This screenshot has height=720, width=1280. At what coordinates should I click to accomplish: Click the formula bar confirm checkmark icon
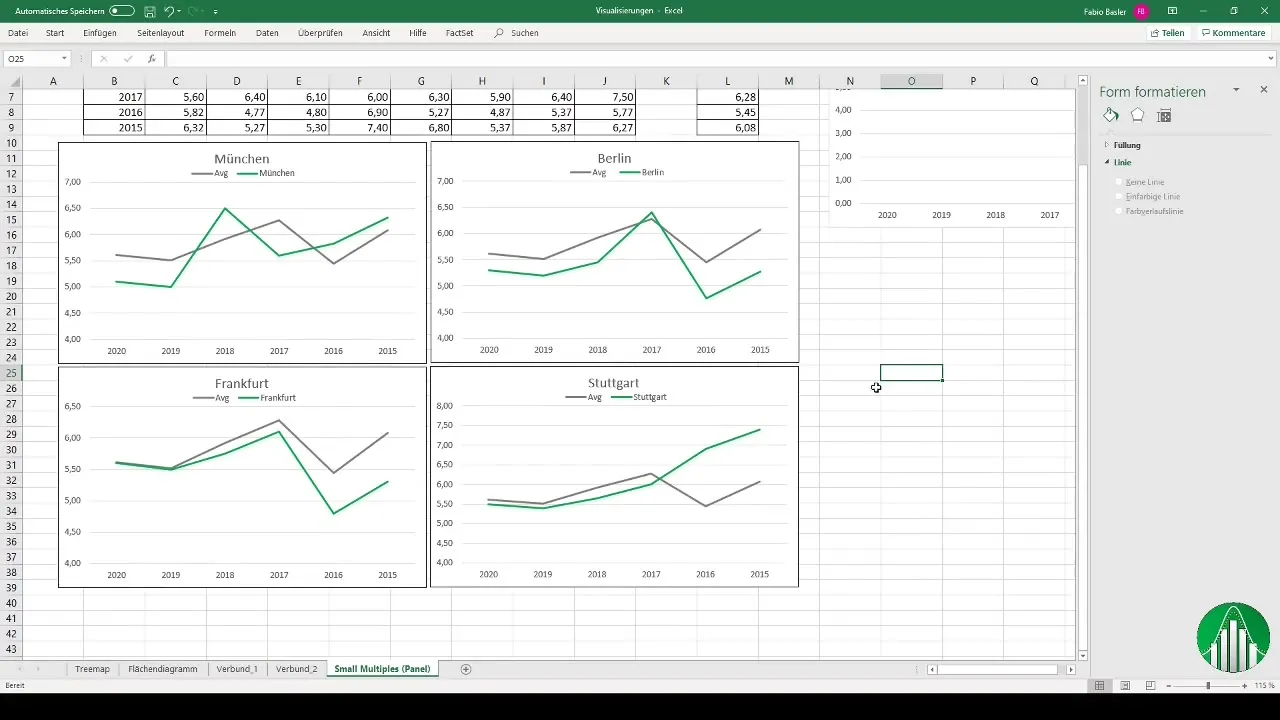(x=127, y=59)
